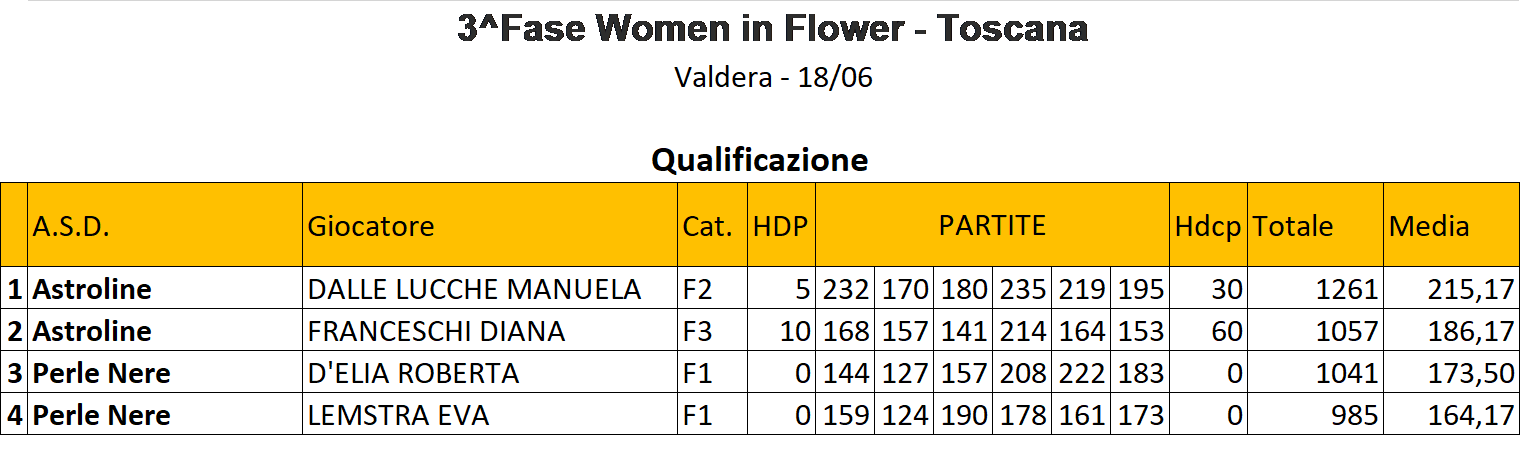Select the Giocatore header cell
The height and width of the screenshot is (474, 1521).
click(490, 225)
